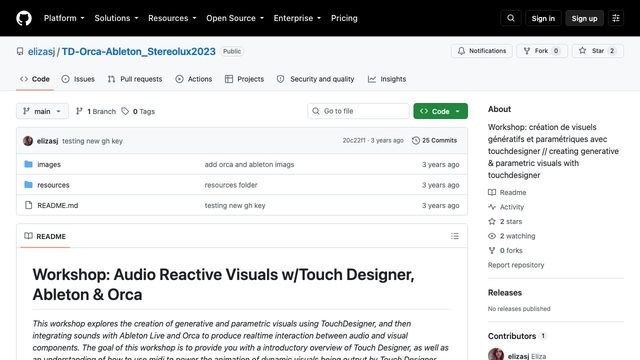Open the README.md file name
640x360 pixels.
[x=58, y=205]
